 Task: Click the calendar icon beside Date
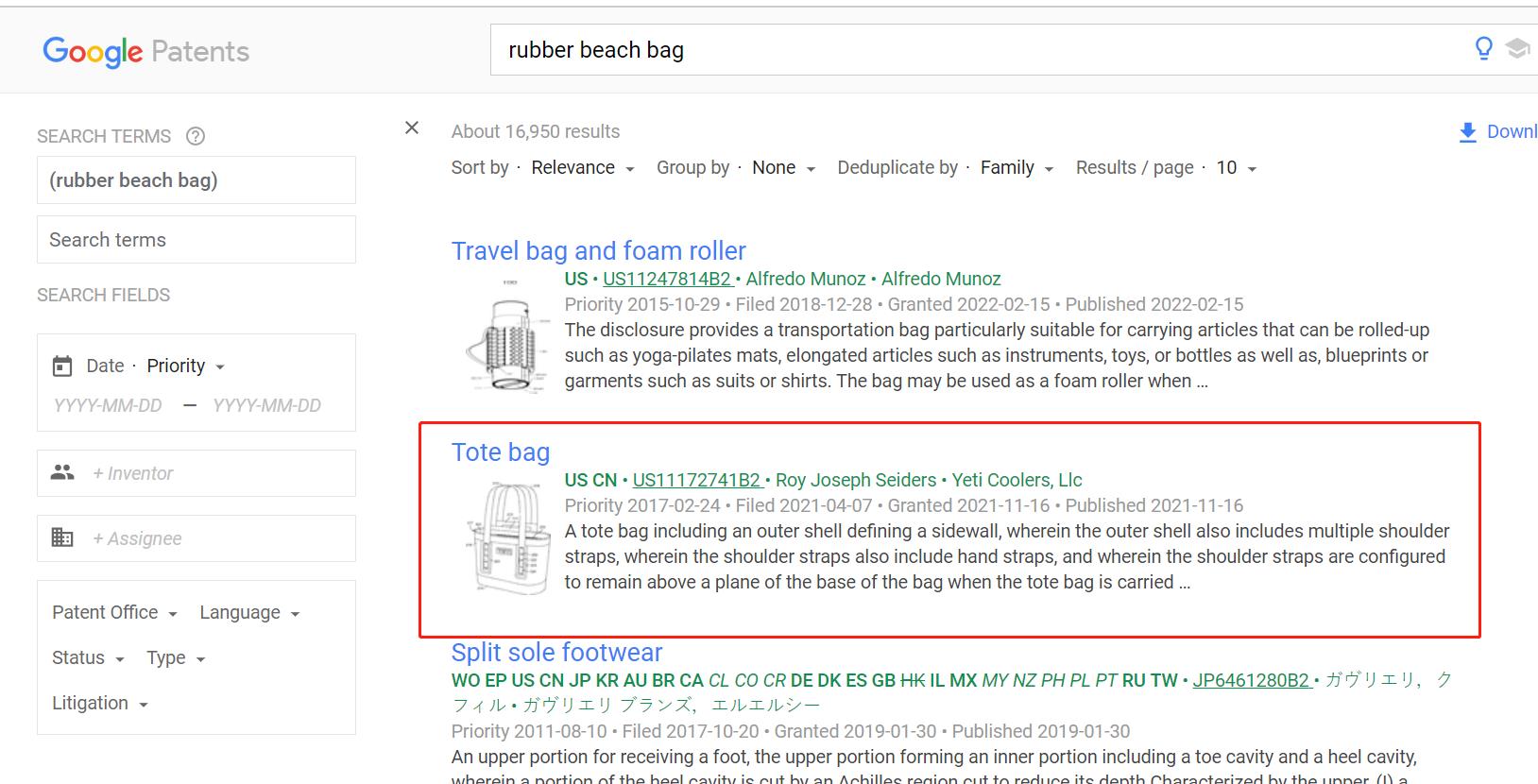62,366
